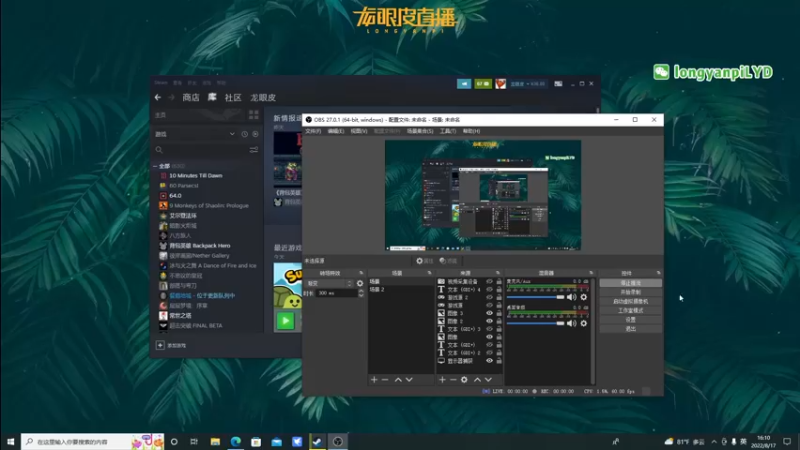This screenshot has width=800, height=450.
Task: Open Steam games category dropdown chevron
Action: pos(232,134)
